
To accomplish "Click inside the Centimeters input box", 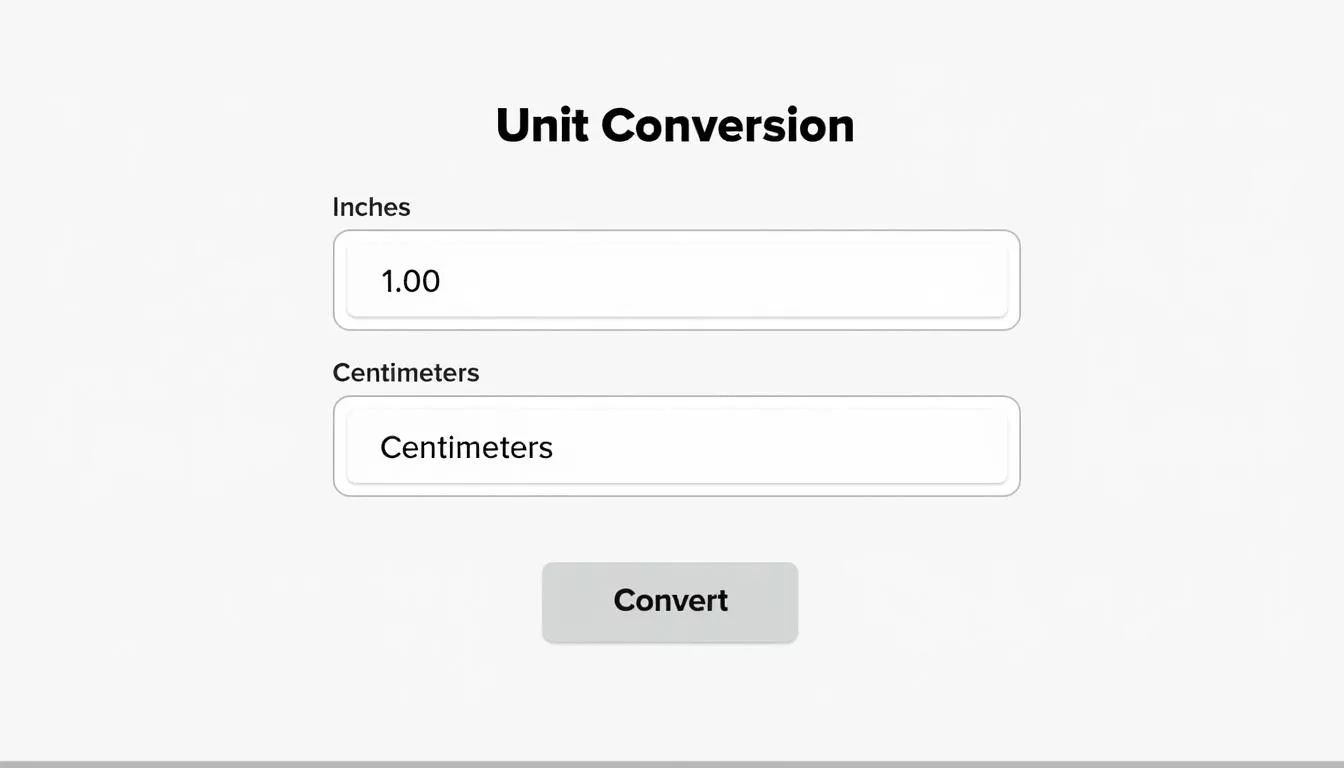I will point(676,446).
